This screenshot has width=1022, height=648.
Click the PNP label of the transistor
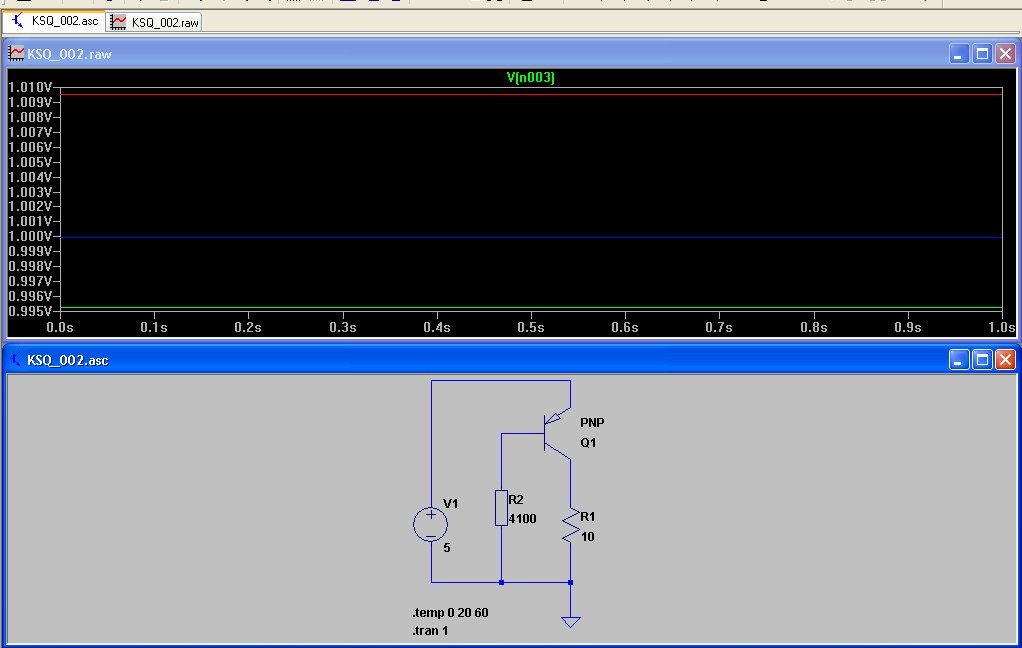(592, 422)
